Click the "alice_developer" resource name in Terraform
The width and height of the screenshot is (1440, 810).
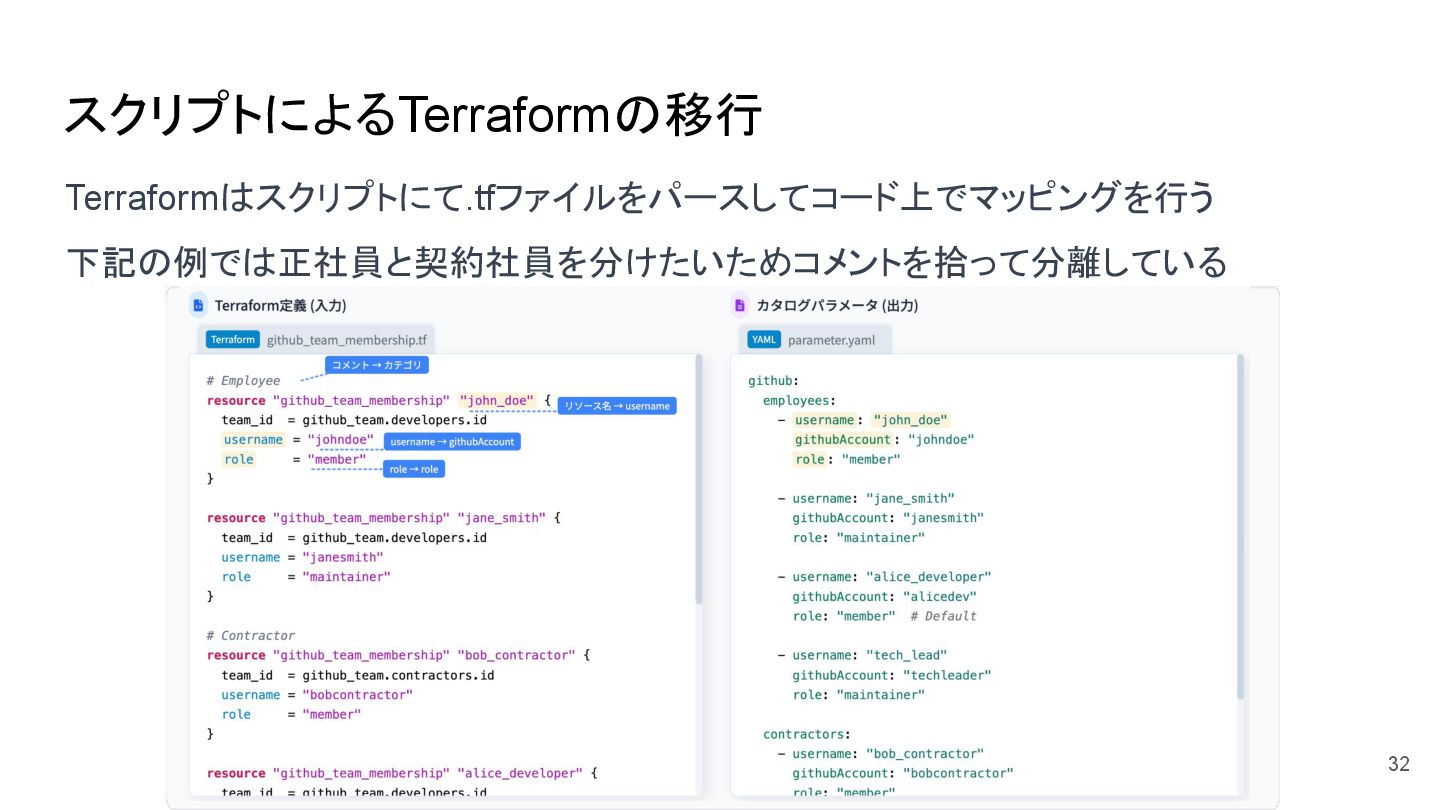(x=520, y=773)
